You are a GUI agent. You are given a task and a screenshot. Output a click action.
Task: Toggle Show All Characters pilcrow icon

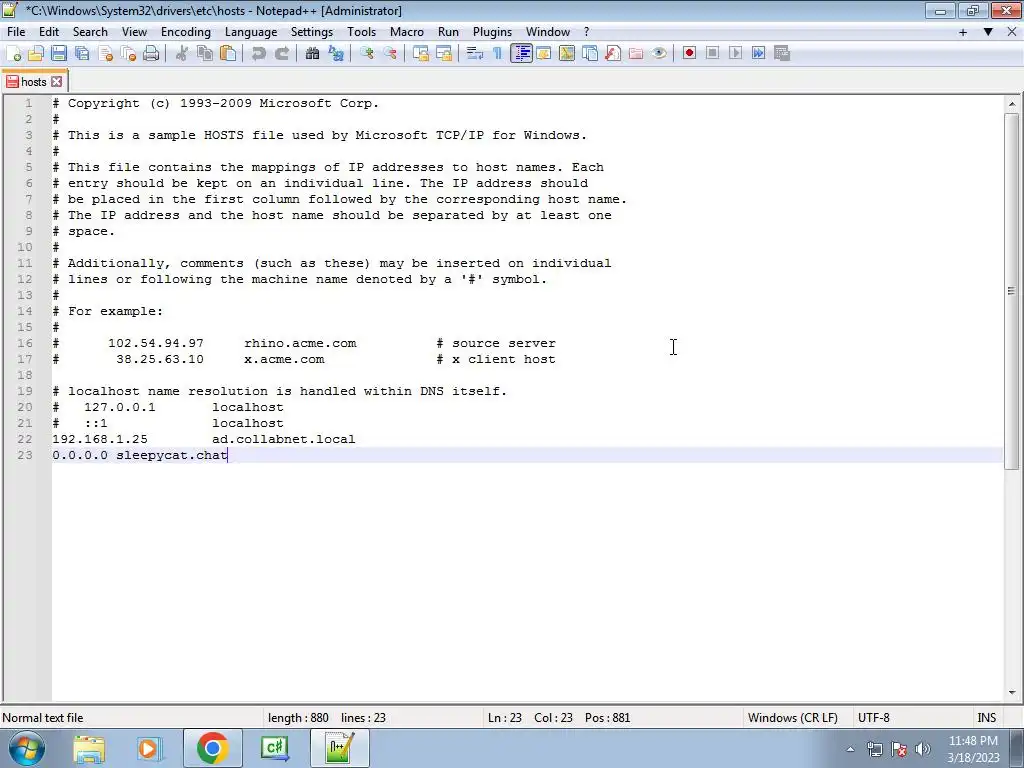pyautogui.click(x=498, y=54)
